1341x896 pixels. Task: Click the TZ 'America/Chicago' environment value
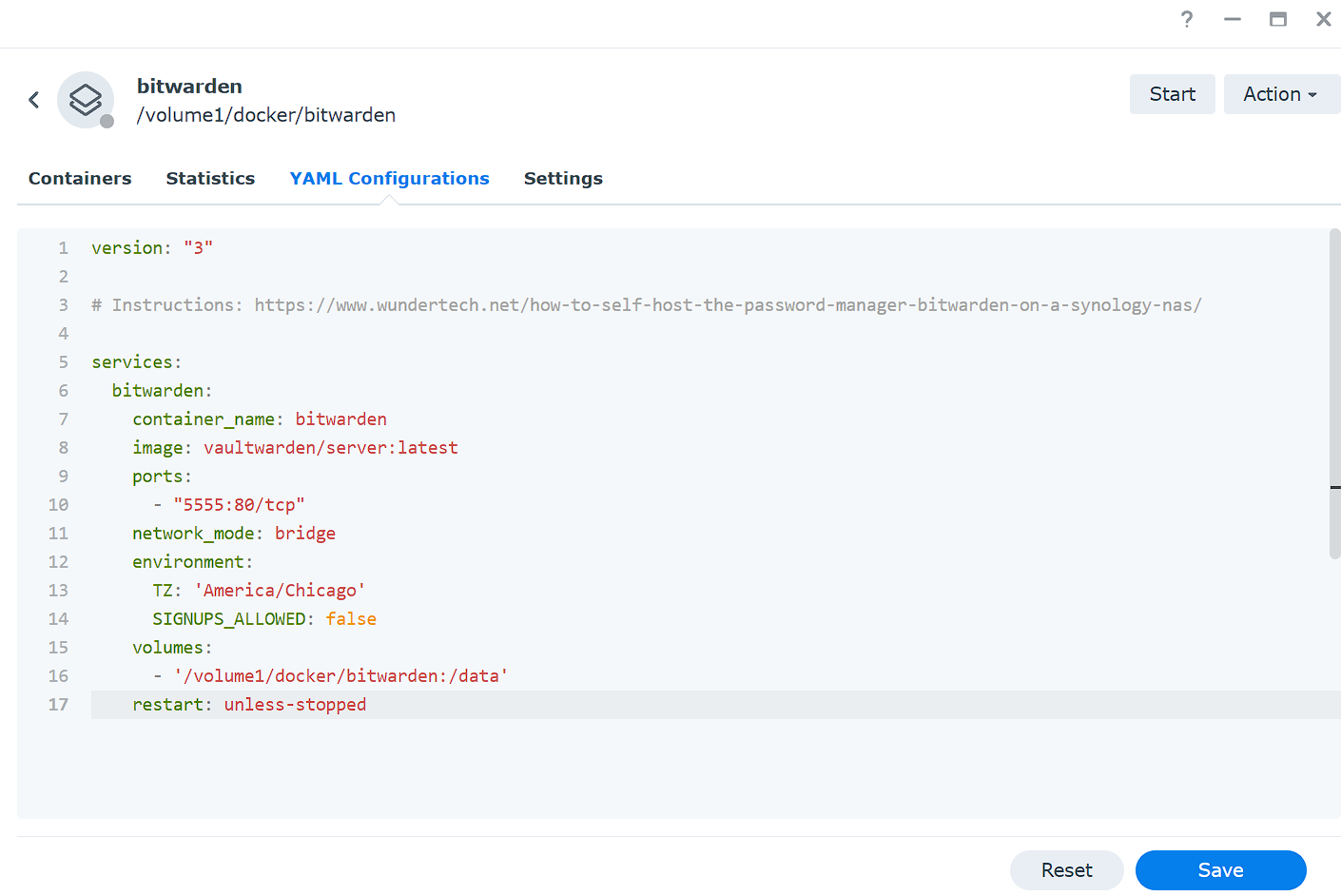(x=280, y=590)
